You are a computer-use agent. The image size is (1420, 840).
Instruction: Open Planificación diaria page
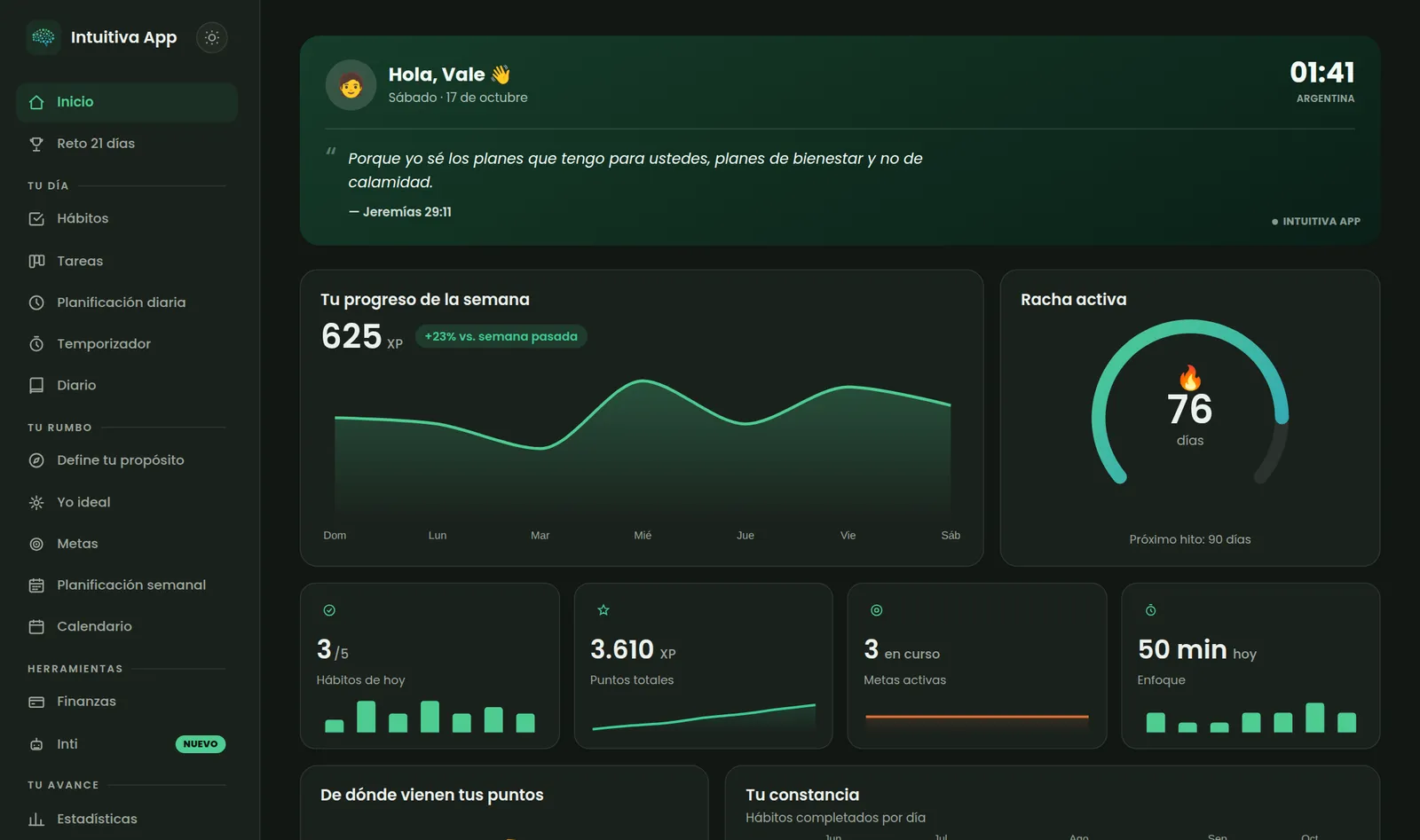click(x=127, y=302)
